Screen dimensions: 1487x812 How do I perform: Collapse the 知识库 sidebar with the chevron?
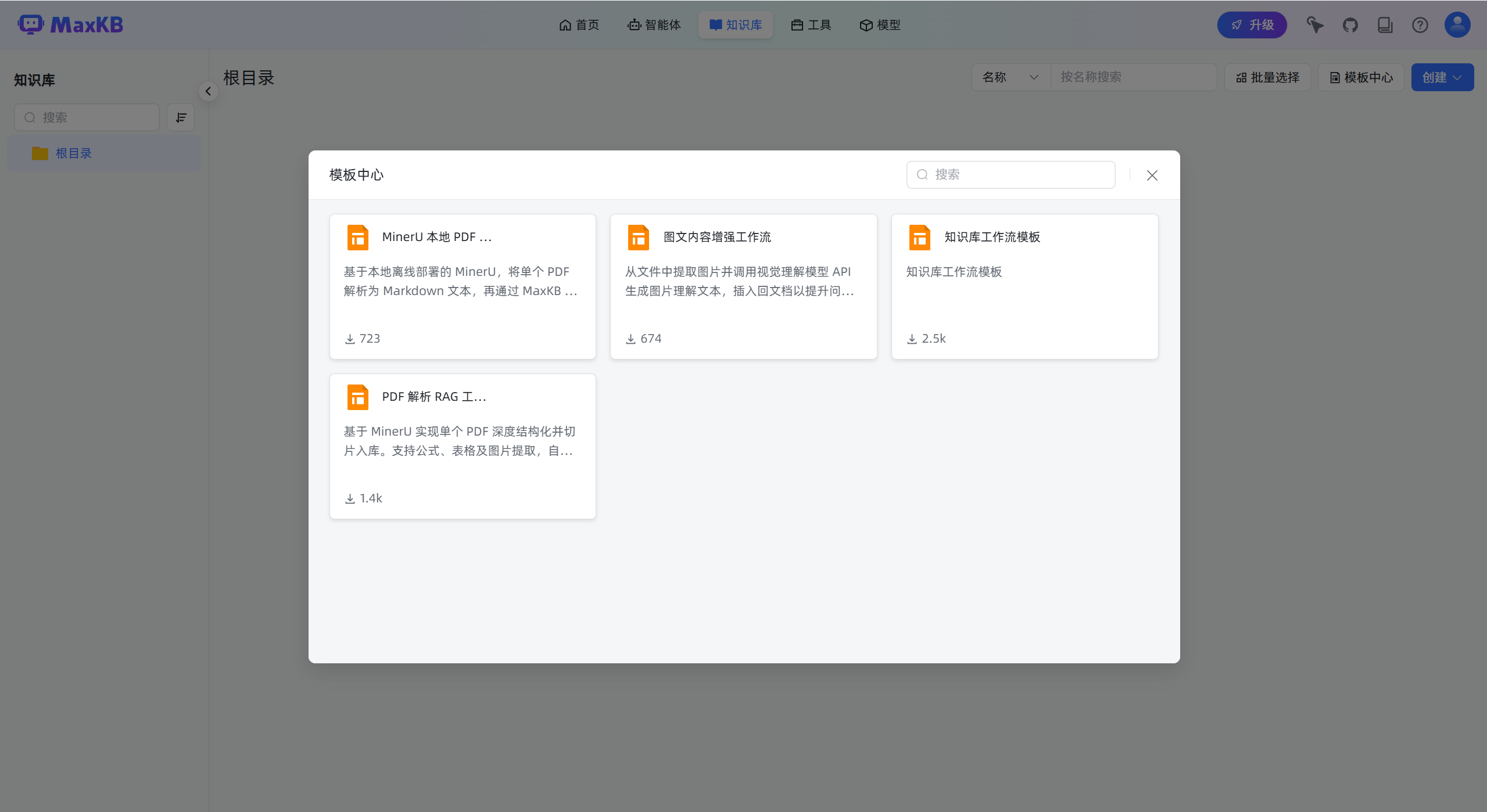208,91
